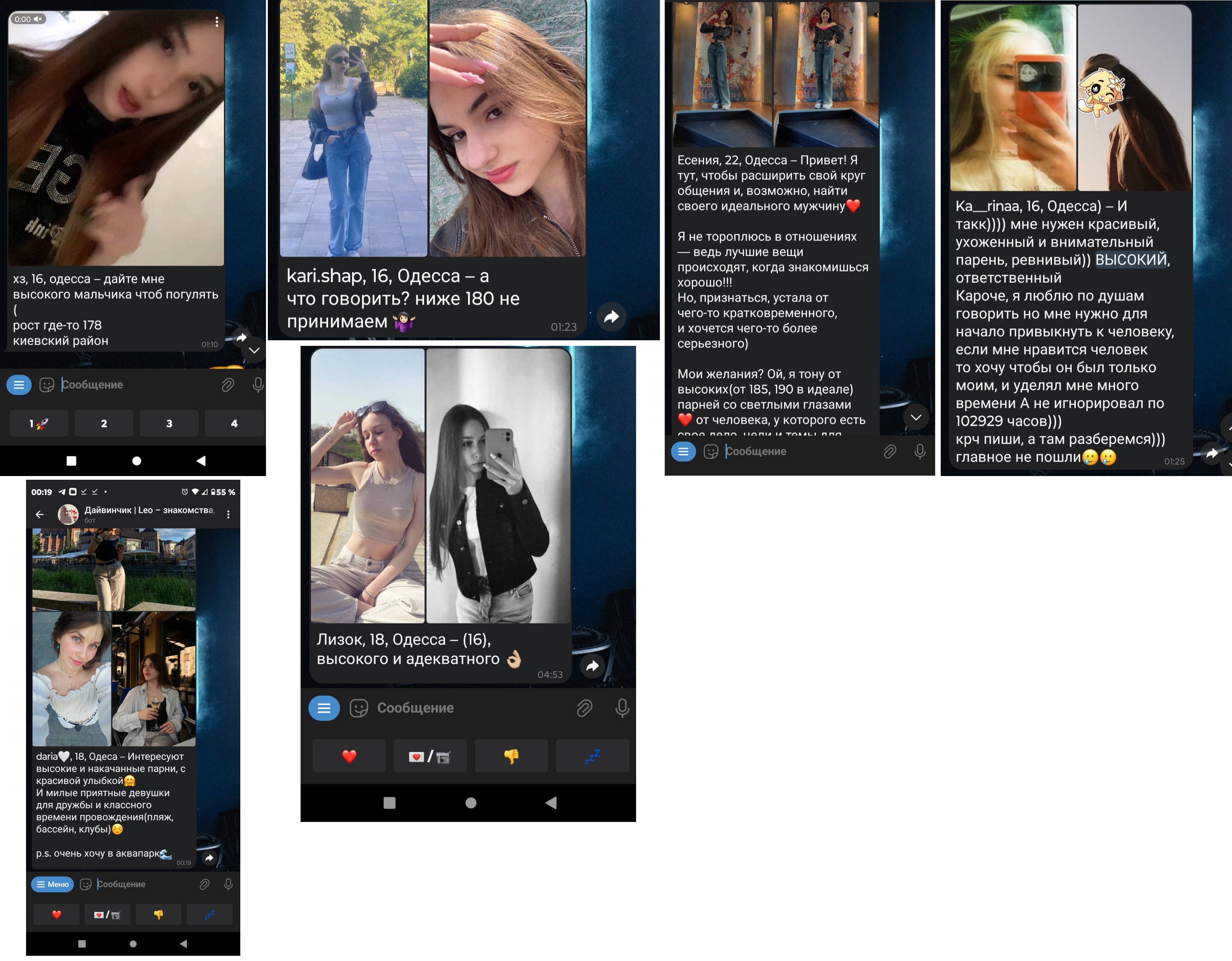
Task: Open three-dot menu in Дайвинчик chat header
Action: pos(228,514)
